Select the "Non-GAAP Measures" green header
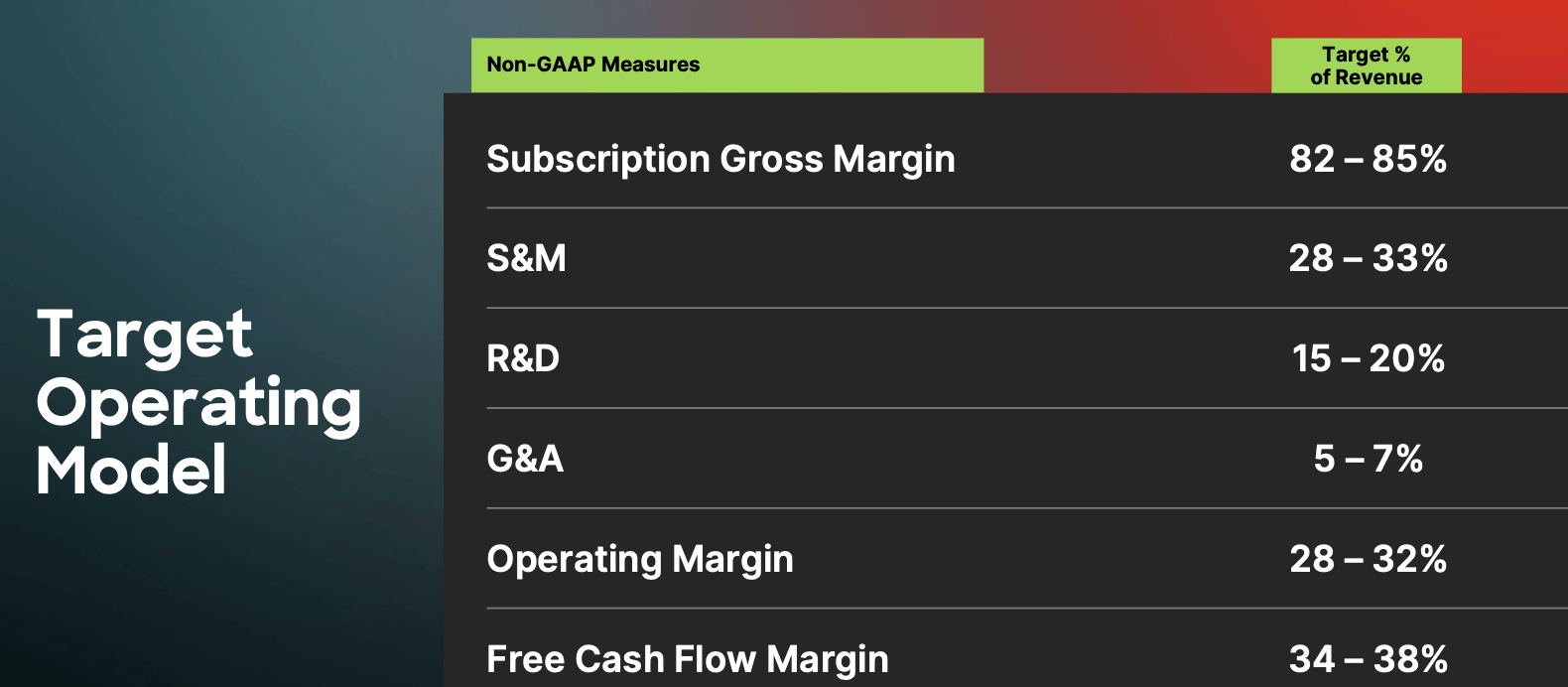Viewport: 1568px width, 687px height. tap(593, 65)
